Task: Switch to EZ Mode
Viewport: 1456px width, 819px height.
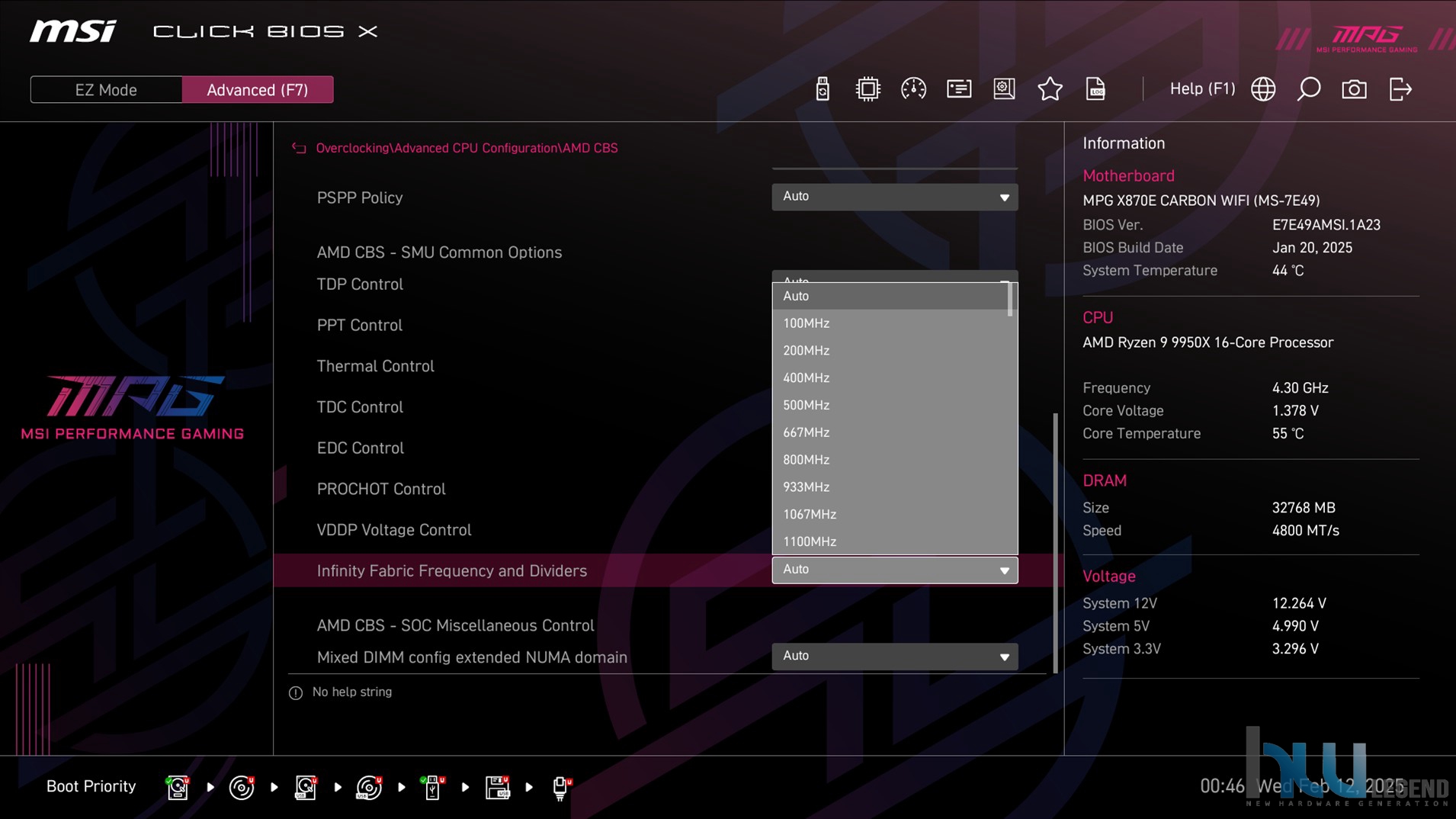Action: click(106, 90)
